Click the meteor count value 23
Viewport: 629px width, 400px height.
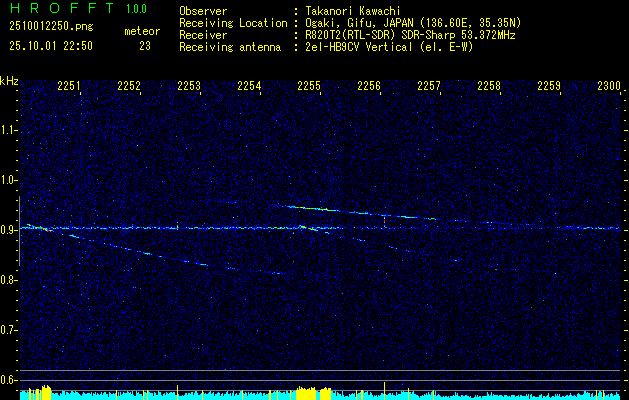[x=145, y=46]
